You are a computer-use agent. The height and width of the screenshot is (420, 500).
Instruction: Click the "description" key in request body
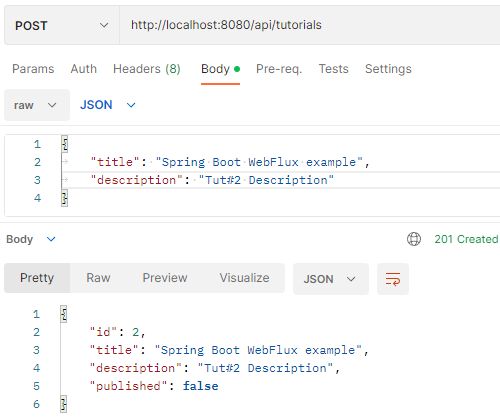click(x=136, y=180)
